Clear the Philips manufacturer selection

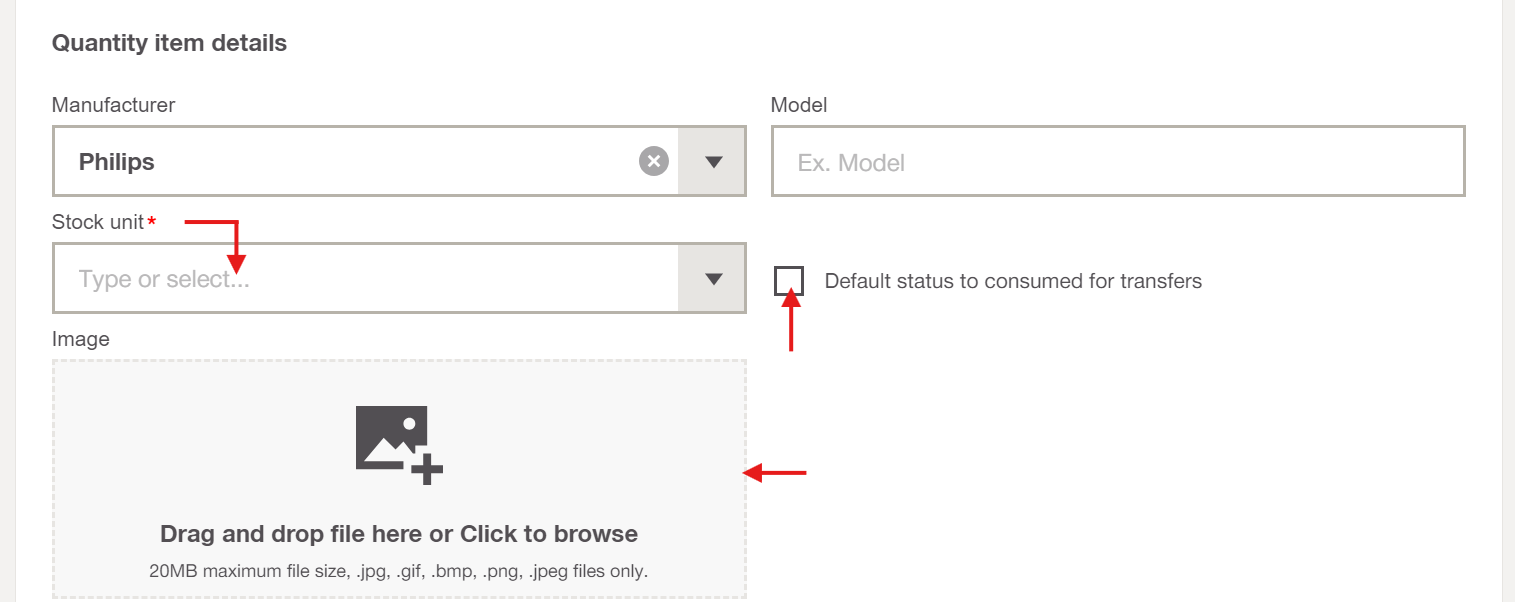point(654,161)
